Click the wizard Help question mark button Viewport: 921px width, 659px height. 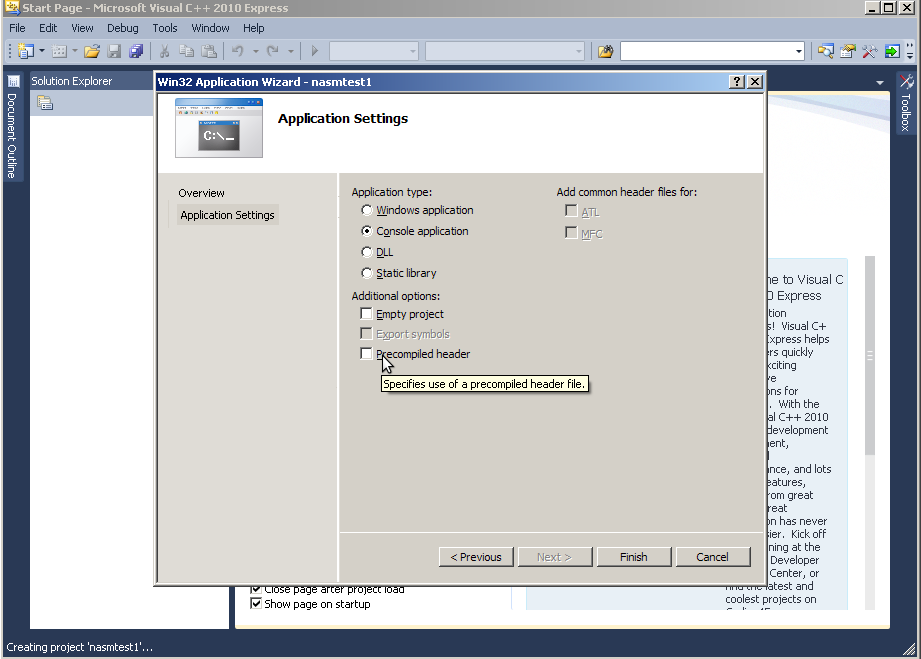pos(737,82)
